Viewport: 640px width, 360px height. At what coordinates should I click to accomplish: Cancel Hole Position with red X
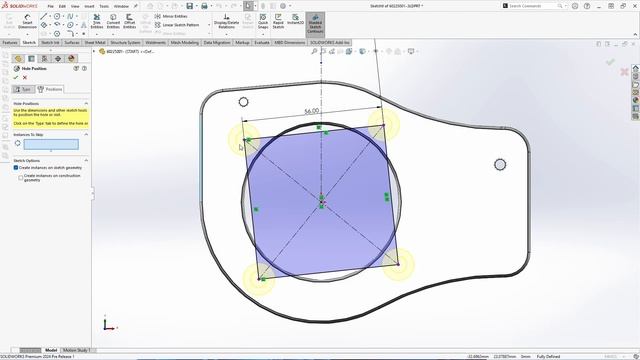point(25,78)
